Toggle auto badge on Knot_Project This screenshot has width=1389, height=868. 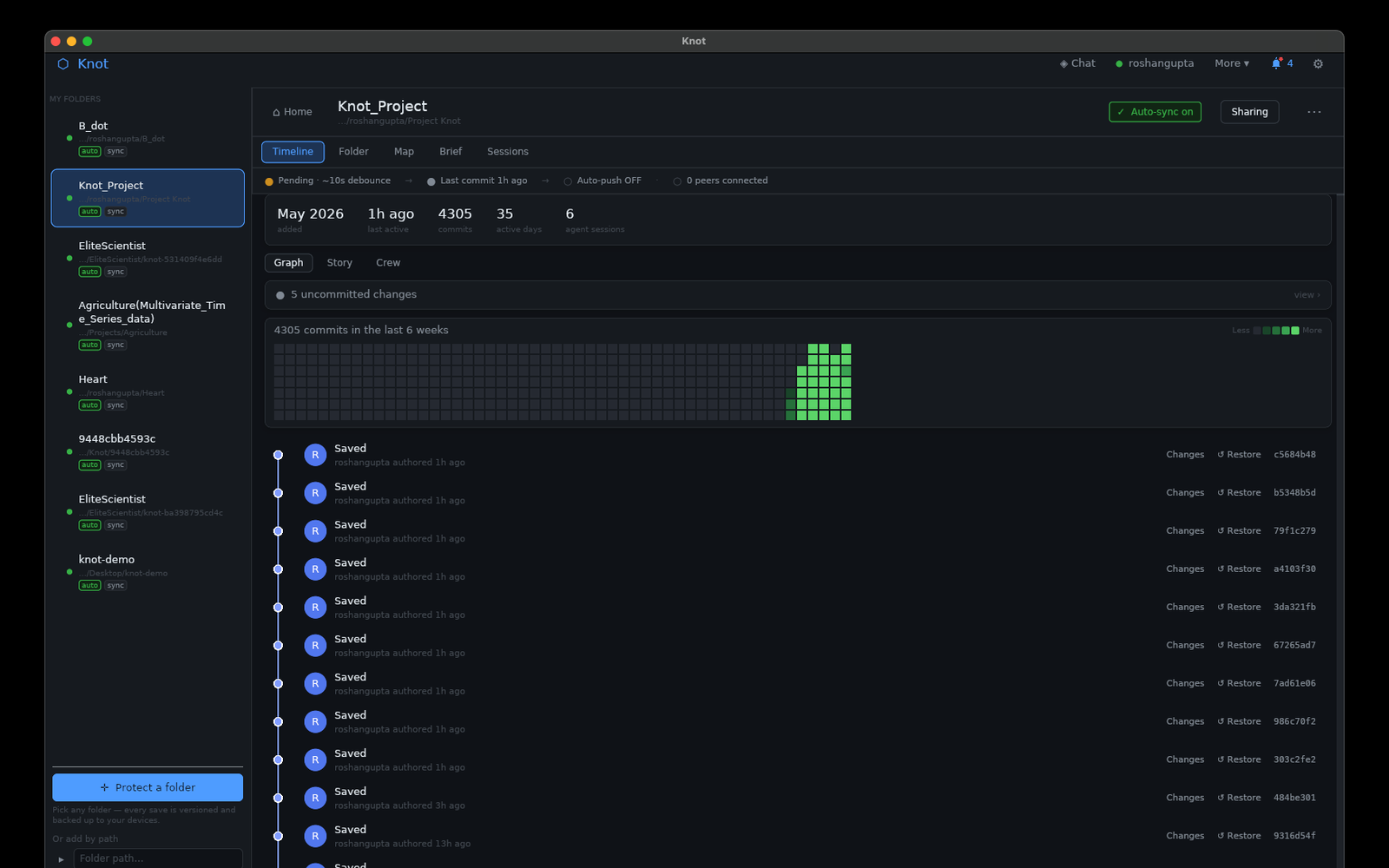click(x=89, y=212)
